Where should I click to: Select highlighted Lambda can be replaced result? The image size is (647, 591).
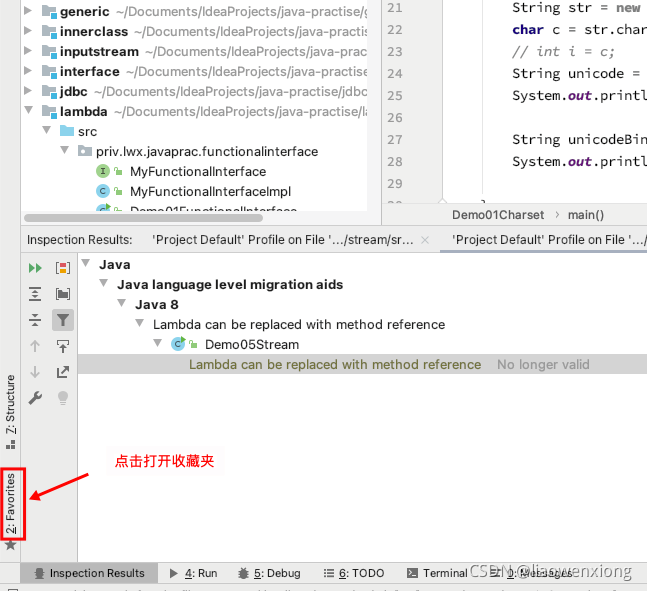[x=335, y=365]
